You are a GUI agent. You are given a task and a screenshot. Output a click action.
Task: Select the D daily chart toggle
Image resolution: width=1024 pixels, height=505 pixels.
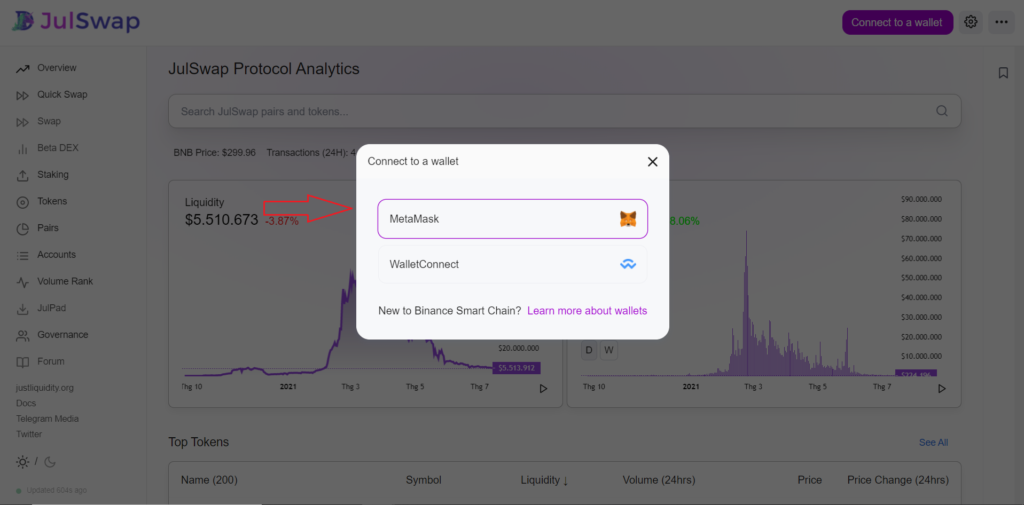tap(588, 350)
